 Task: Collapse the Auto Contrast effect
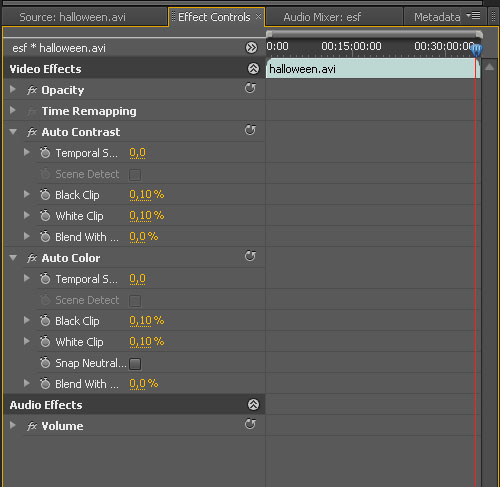coord(13,132)
